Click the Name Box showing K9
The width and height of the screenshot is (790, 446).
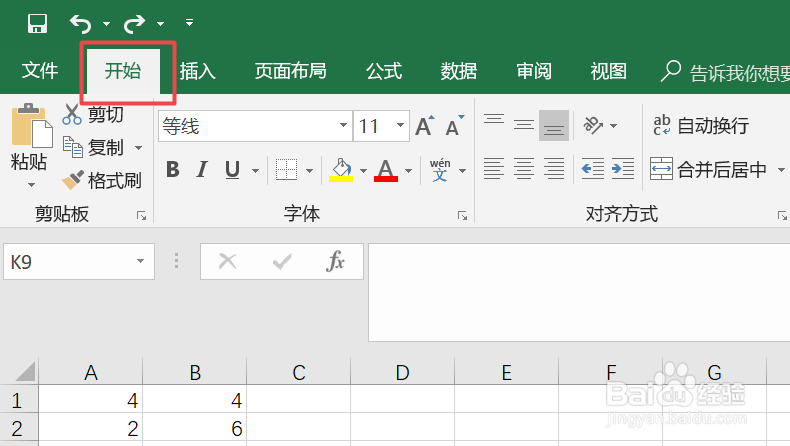[79, 262]
